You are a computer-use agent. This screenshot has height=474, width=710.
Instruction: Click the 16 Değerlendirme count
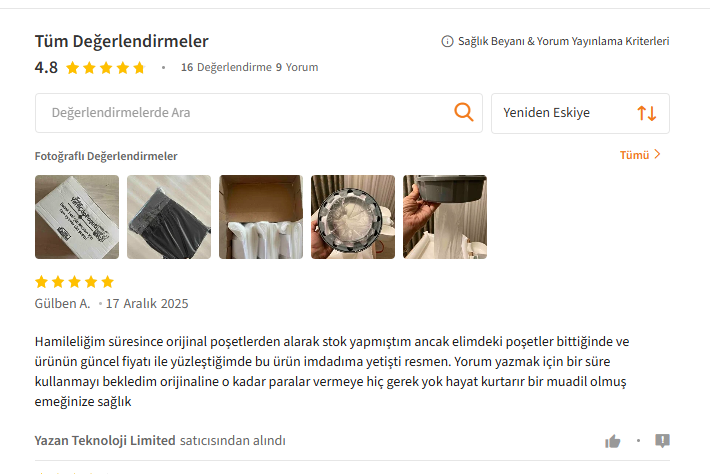226,67
